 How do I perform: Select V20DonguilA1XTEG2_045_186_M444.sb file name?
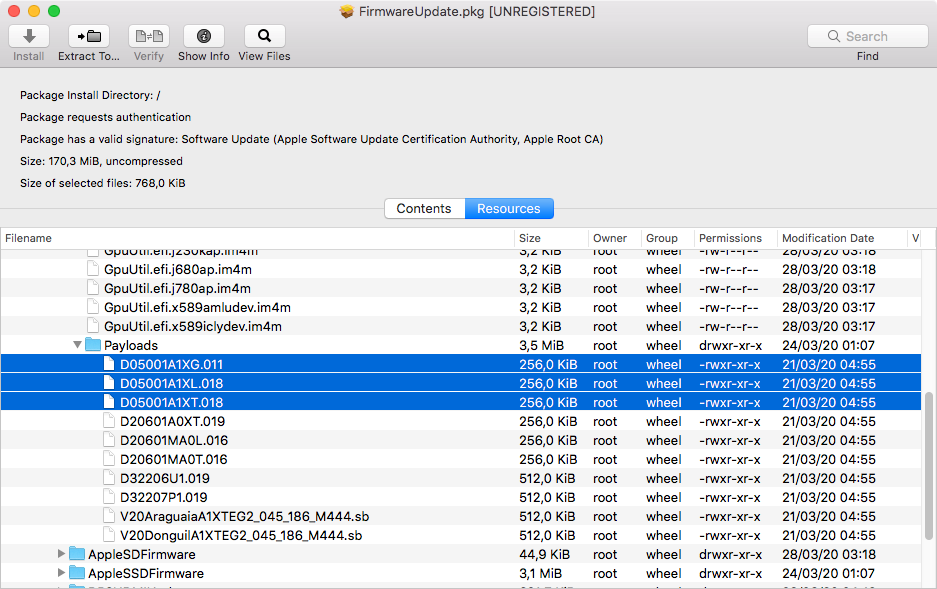(241, 536)
